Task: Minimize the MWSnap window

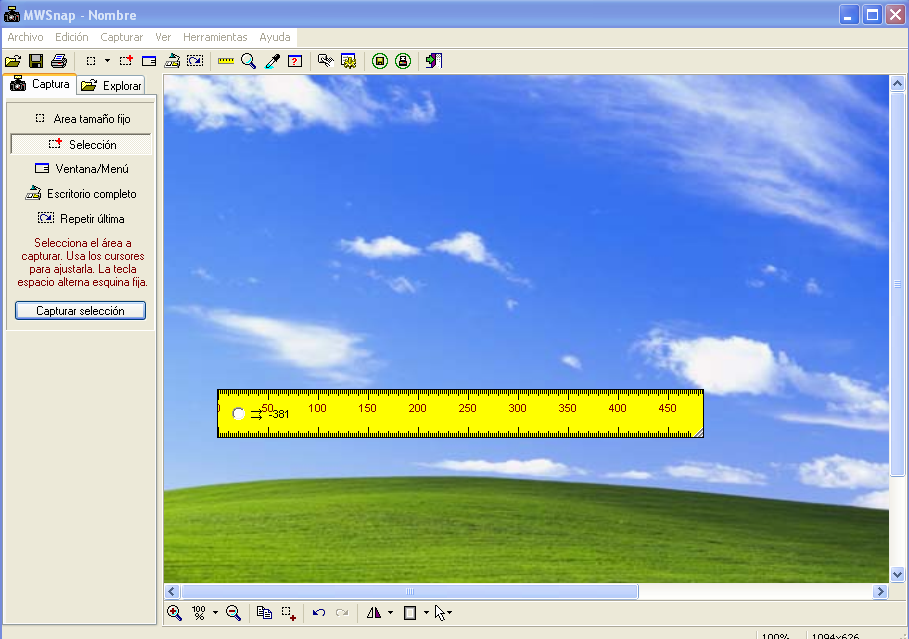Action: pos(849,14)
